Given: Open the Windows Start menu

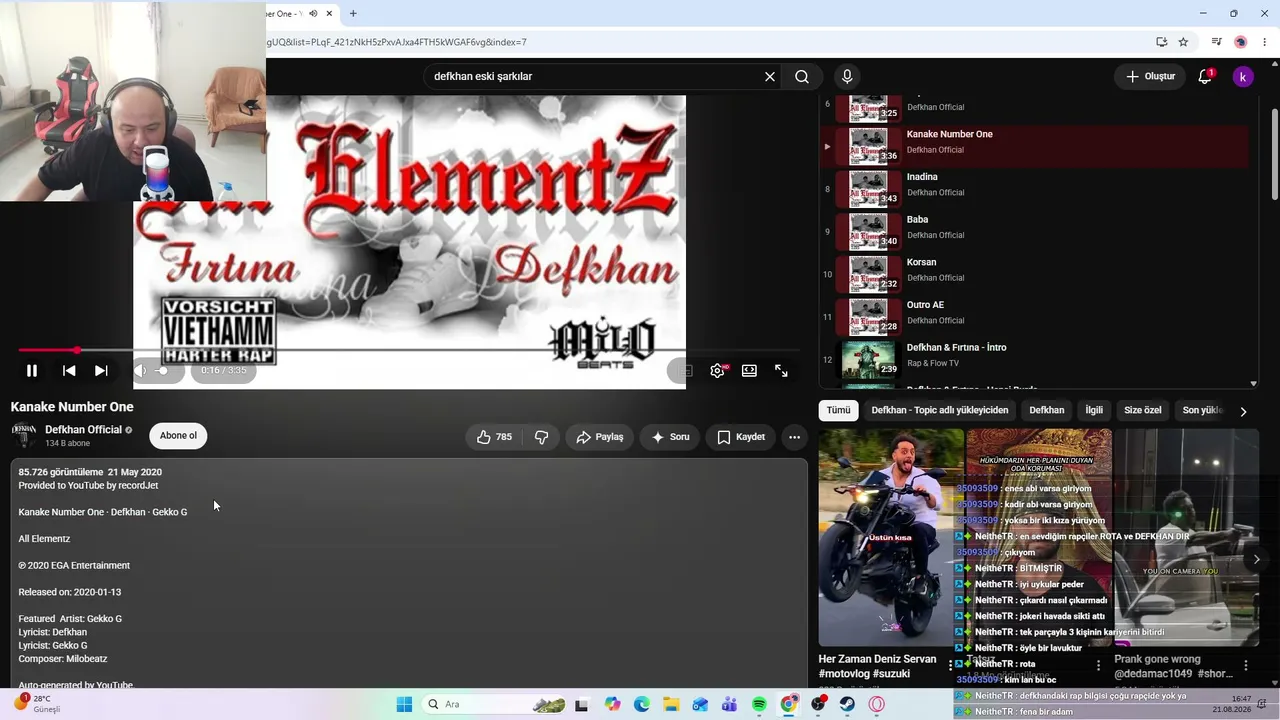Looking at the screenshot, I should tap(404, 704).
